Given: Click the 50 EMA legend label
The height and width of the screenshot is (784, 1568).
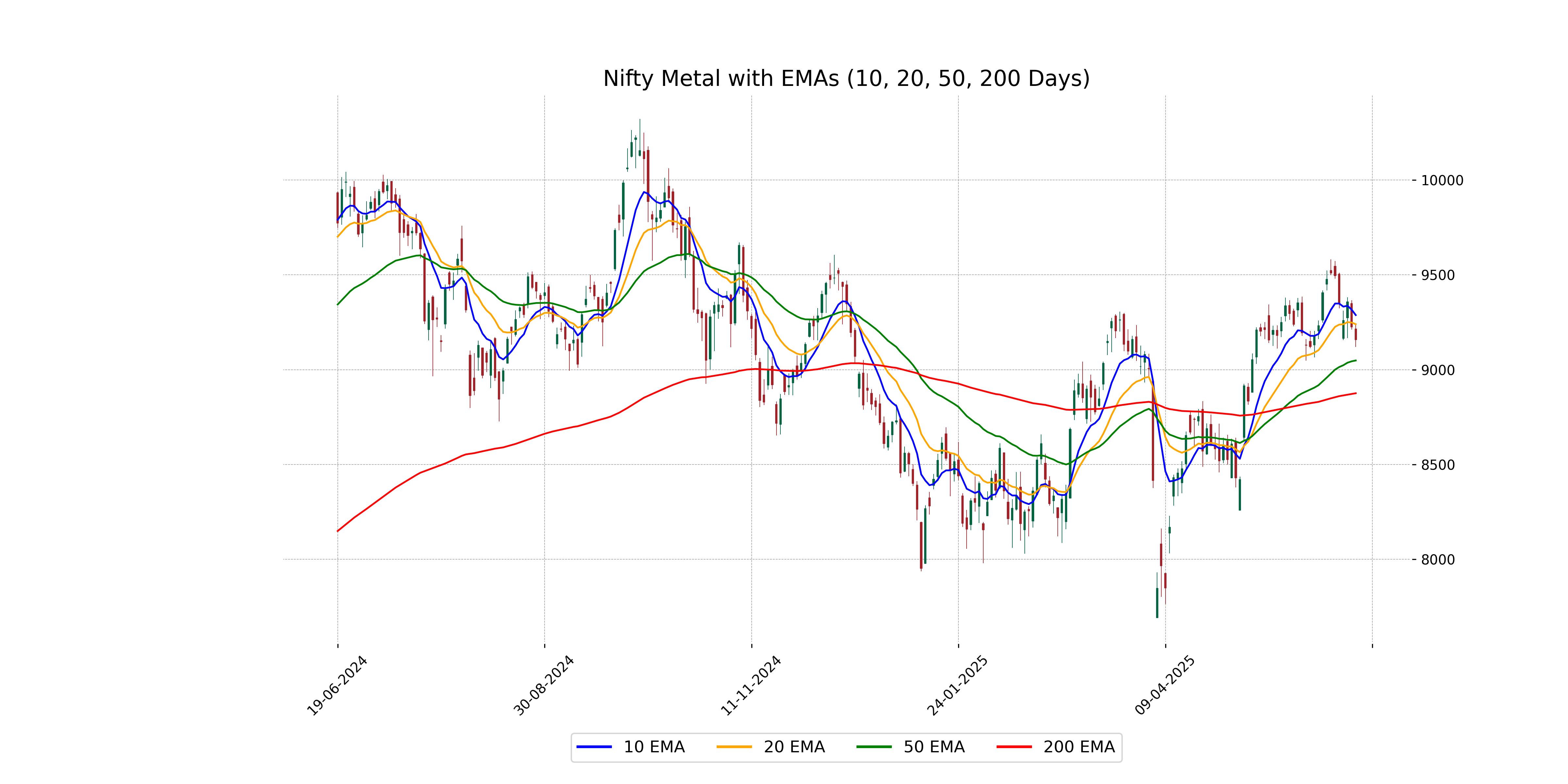Looking at the screenshot, I should (934, 747).
